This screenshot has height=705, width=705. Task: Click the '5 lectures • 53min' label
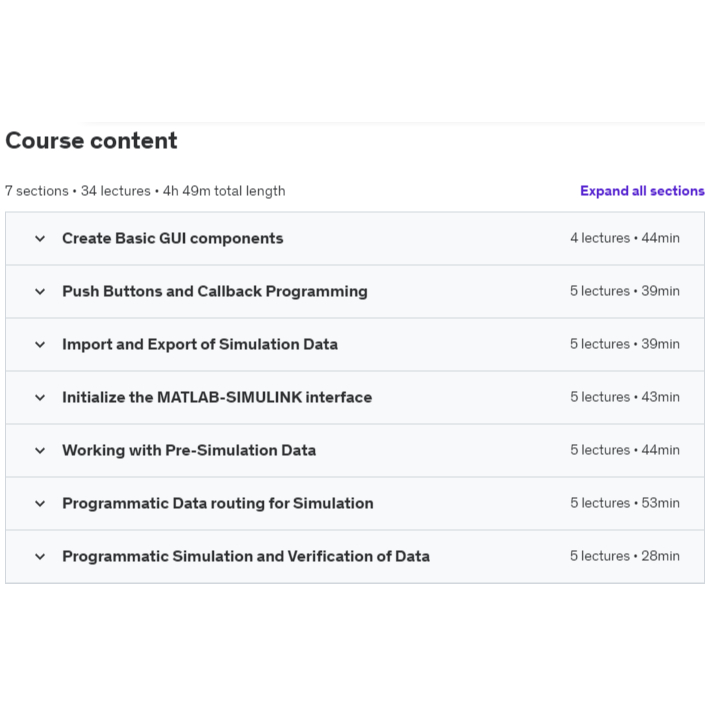[x=624, y=504]
